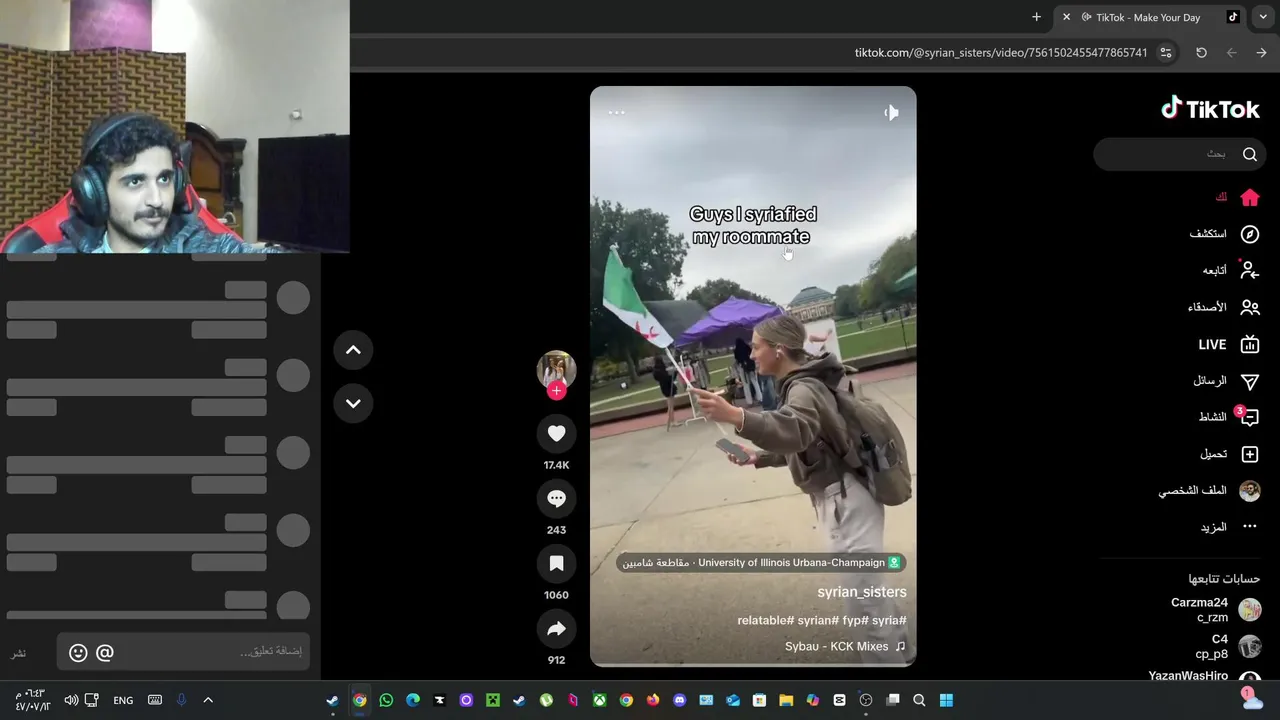The width and height of the screenshot is (1280, 720).
Task: Open Messages الرسائل
Action: click(1226, 381)
